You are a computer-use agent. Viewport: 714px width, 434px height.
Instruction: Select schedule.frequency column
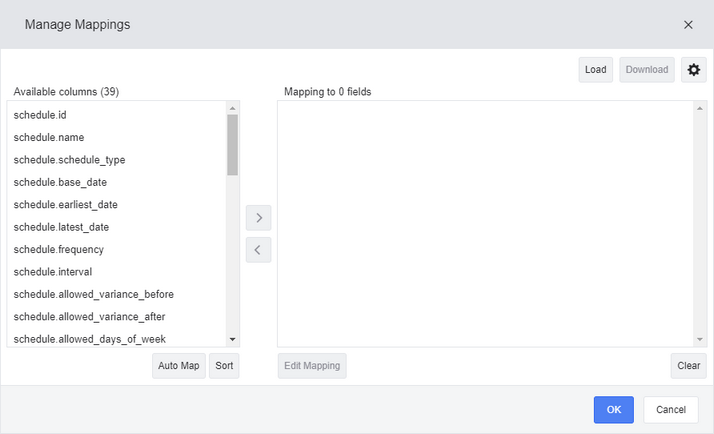pos(117,249)
